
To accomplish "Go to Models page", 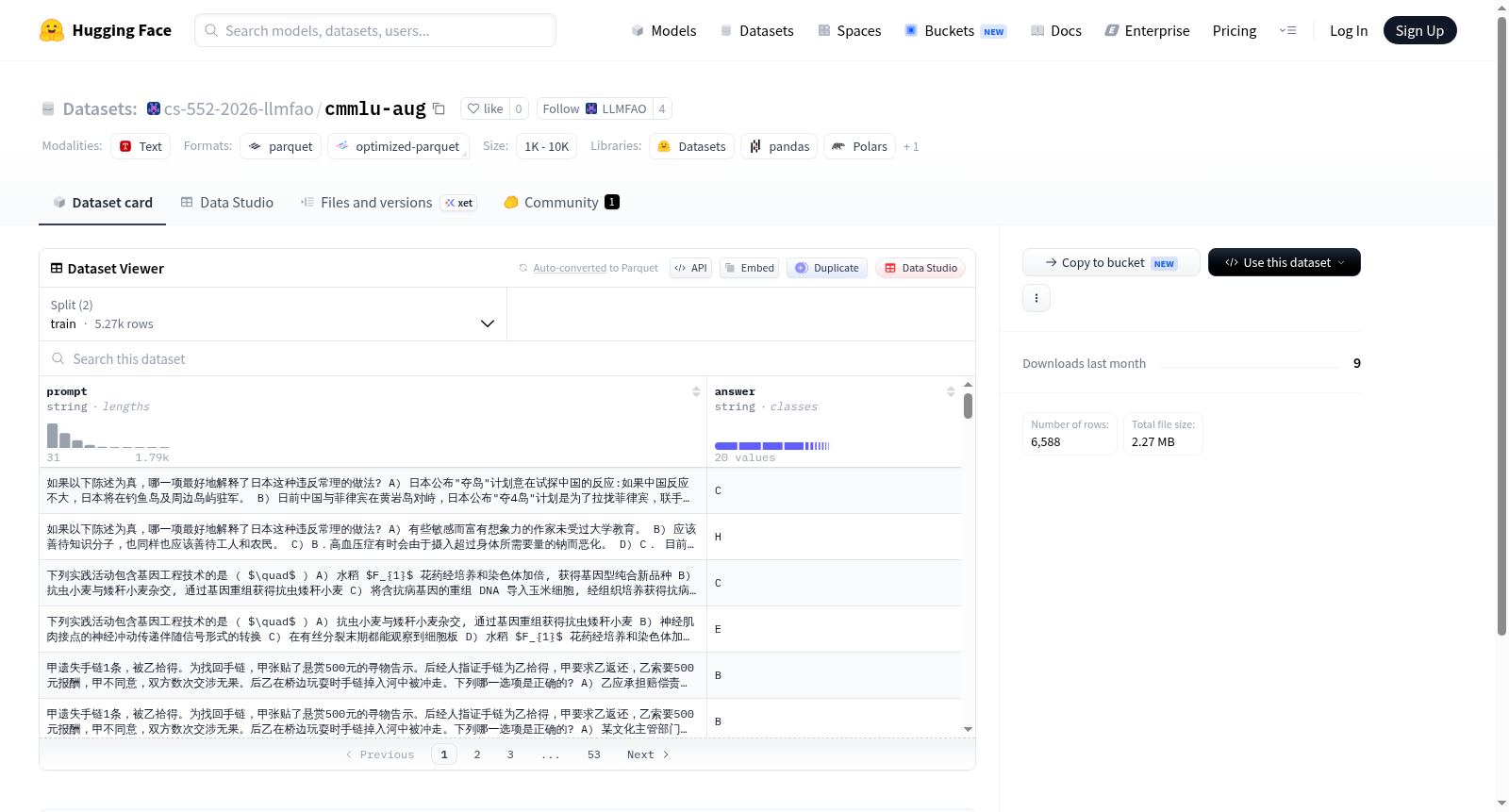I will point(664,30).
